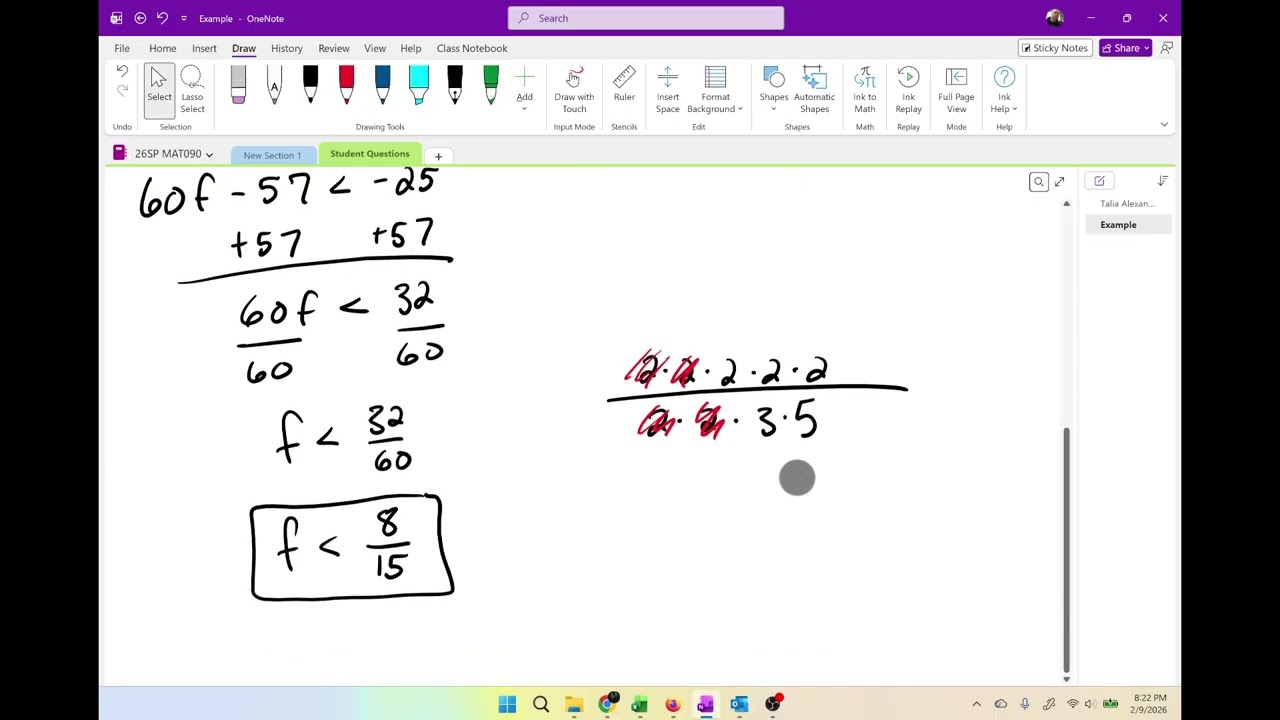Redo the last undone action

click(x=122, y=91)
